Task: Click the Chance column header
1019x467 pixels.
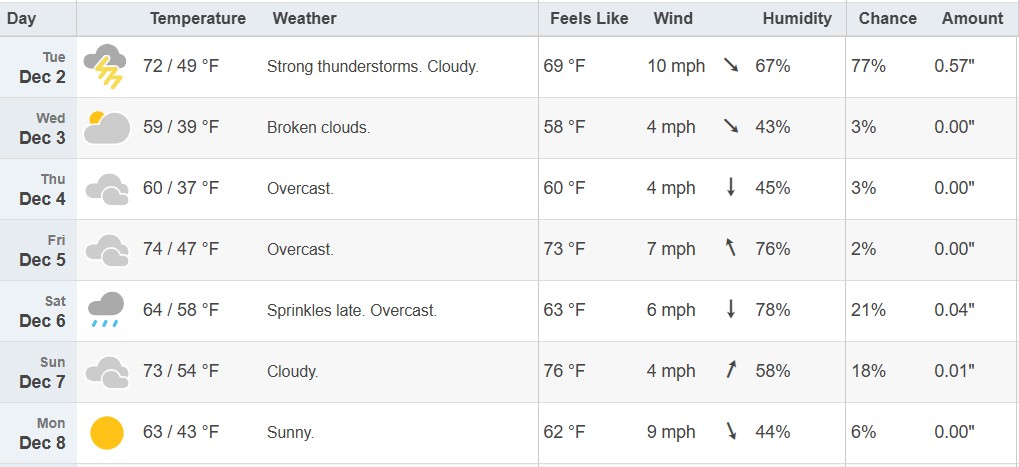Action: click(887, 18)
